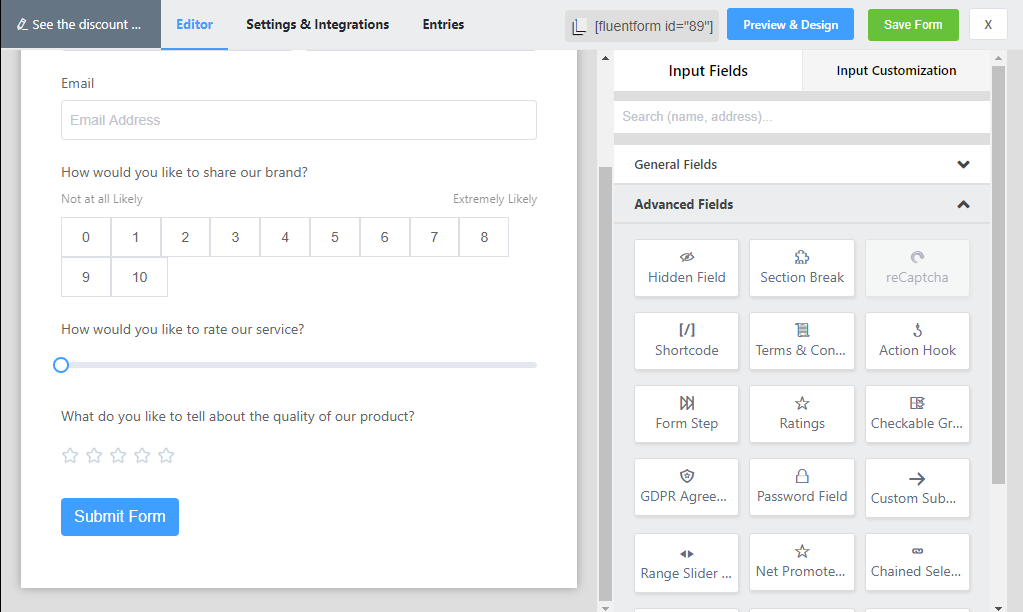This screenshot has width=1023, height=612.
Task: Insert the GDPR Agreement field
Action: tap(686, 486)
